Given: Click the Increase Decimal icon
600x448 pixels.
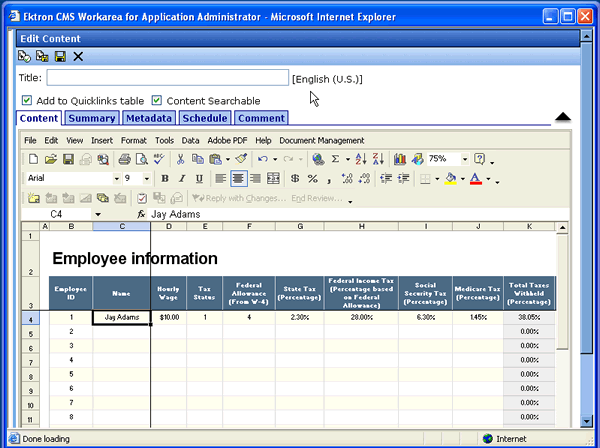Looking at the screenshot, I should coord(347,178).
